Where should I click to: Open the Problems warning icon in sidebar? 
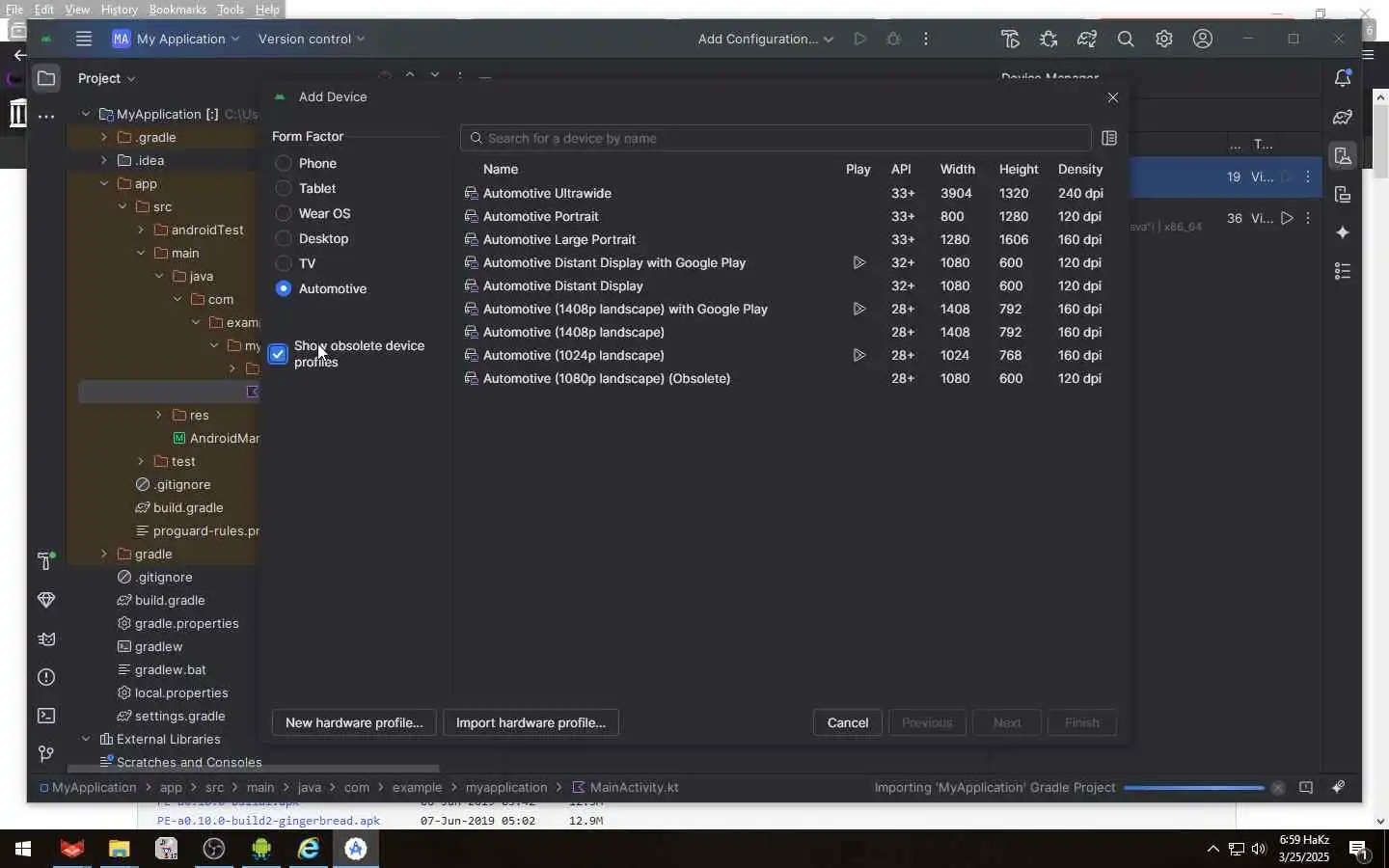click(x=46, y=677)
